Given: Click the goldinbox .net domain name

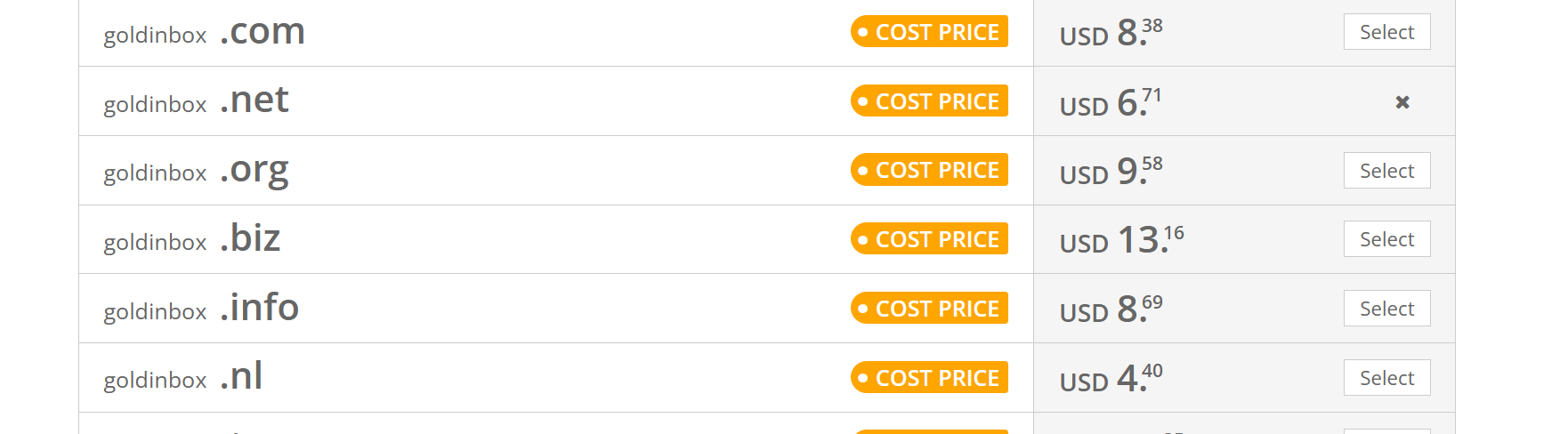Looking at the screenshot, I should (x=196, y=101).
